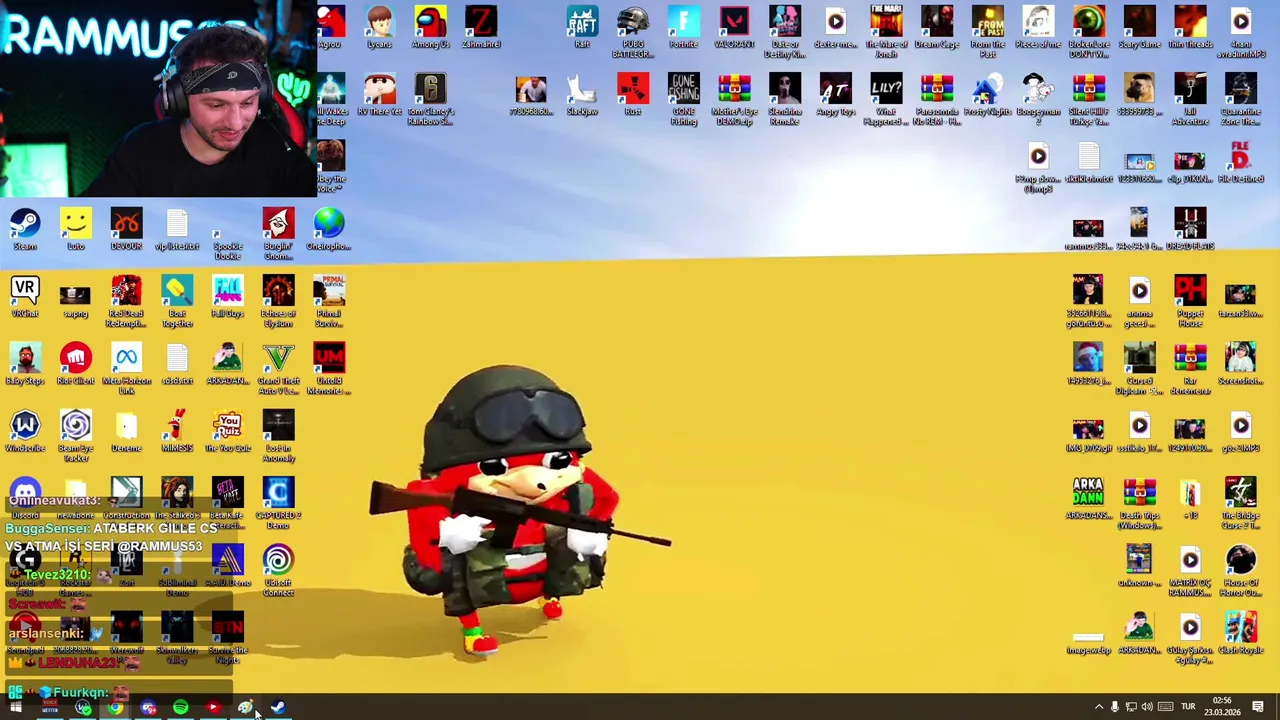Launch the Baby Steps shortcut
This screenshot has width=1280, height=720.
pos(25,364)
